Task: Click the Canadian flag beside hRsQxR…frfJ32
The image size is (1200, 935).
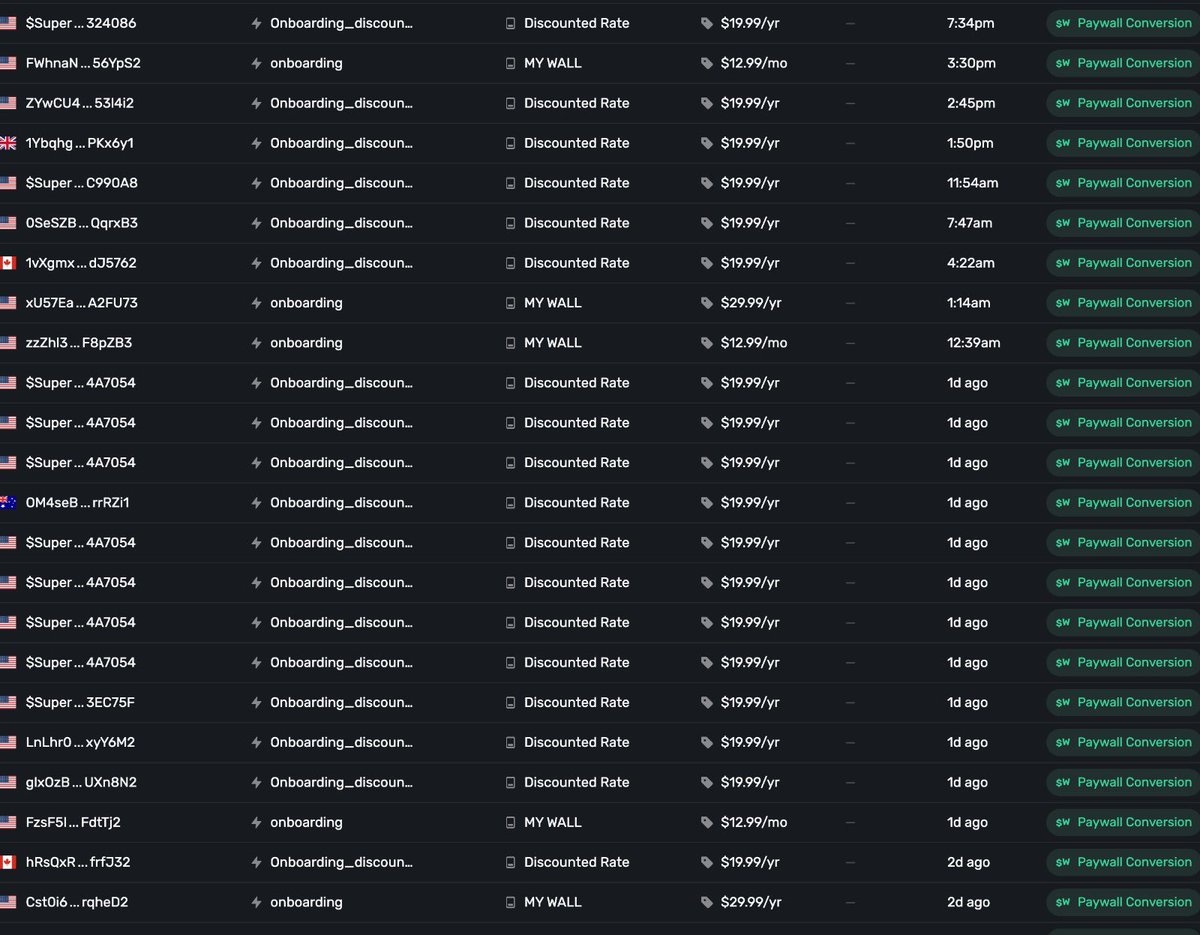Action: [x=8, y=862]
